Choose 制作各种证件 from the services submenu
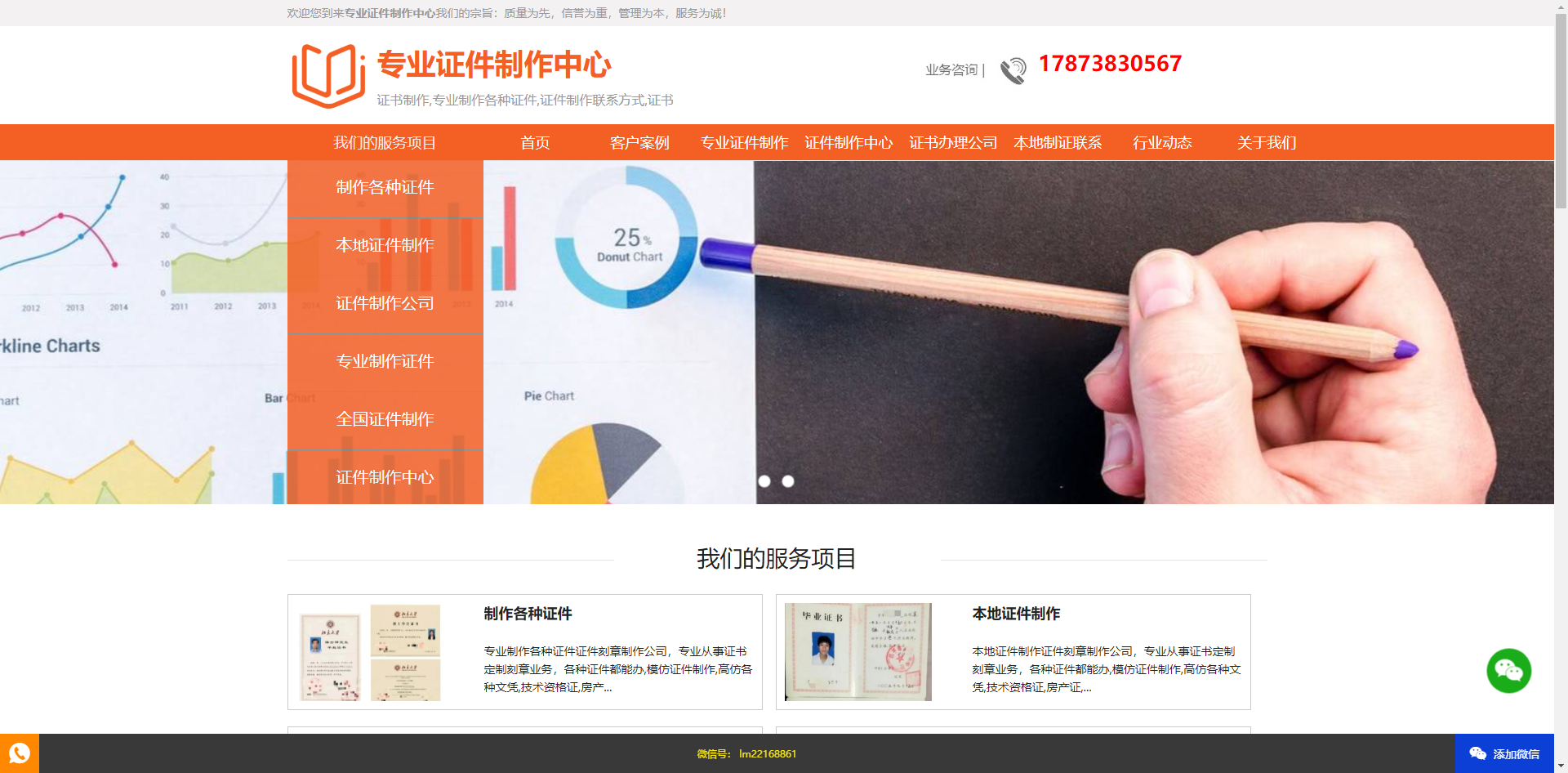This screenshot has height=773, width=1568. [x=384, y=187]
